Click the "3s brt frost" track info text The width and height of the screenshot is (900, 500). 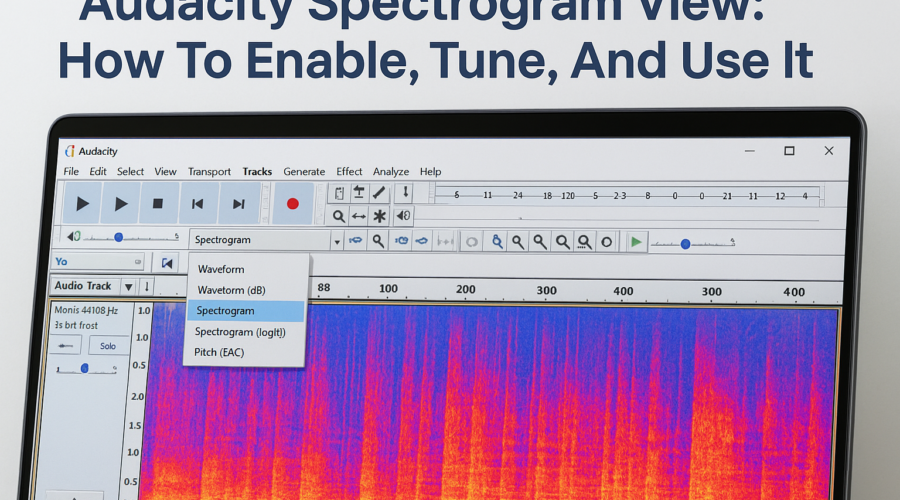[76, 325]
